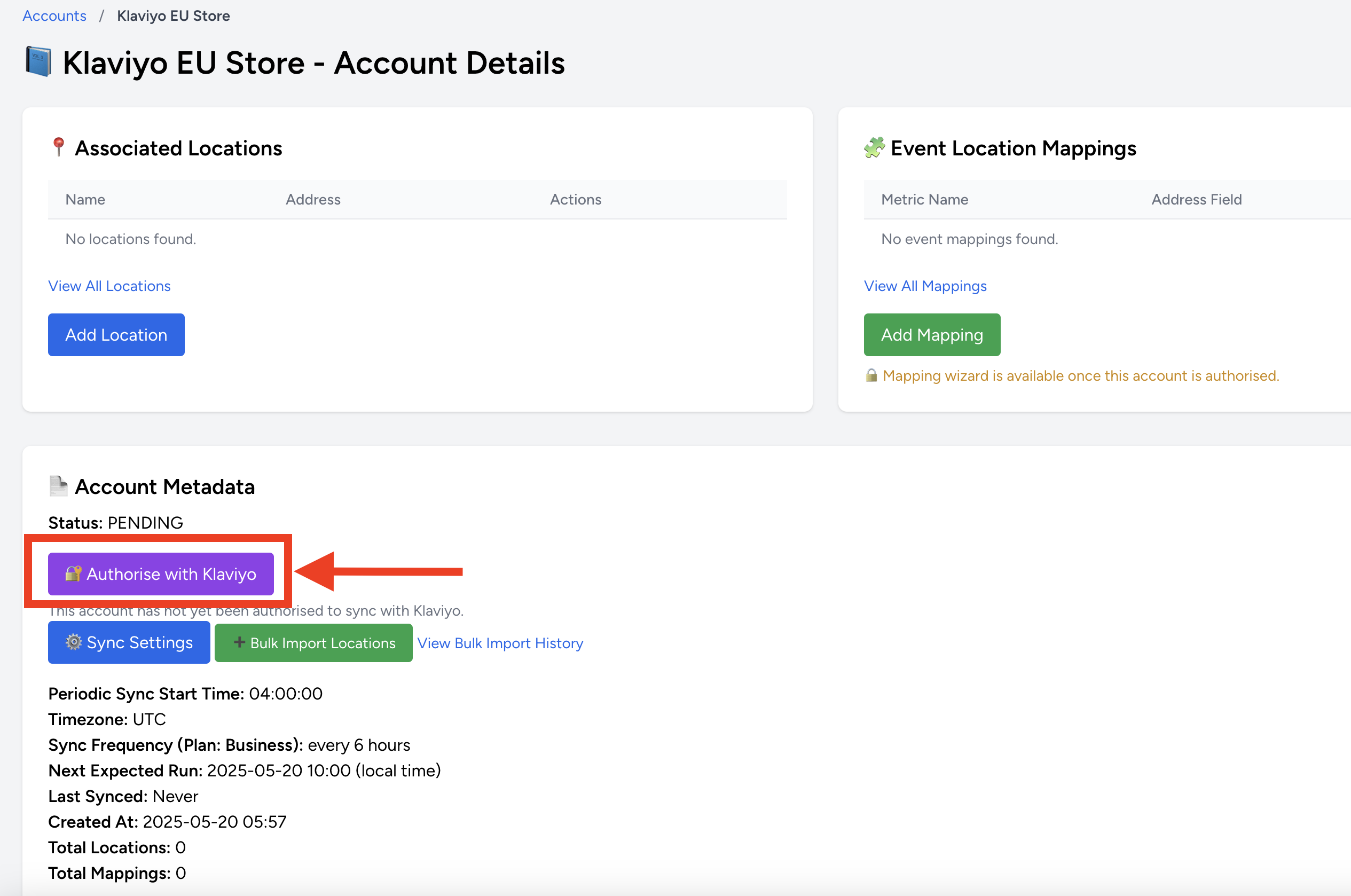The height and width of the screenshot is (896, 1351).
Task: Click the Klaviyo EU Store breadcrumb text
Action: [x=173, y=16]
